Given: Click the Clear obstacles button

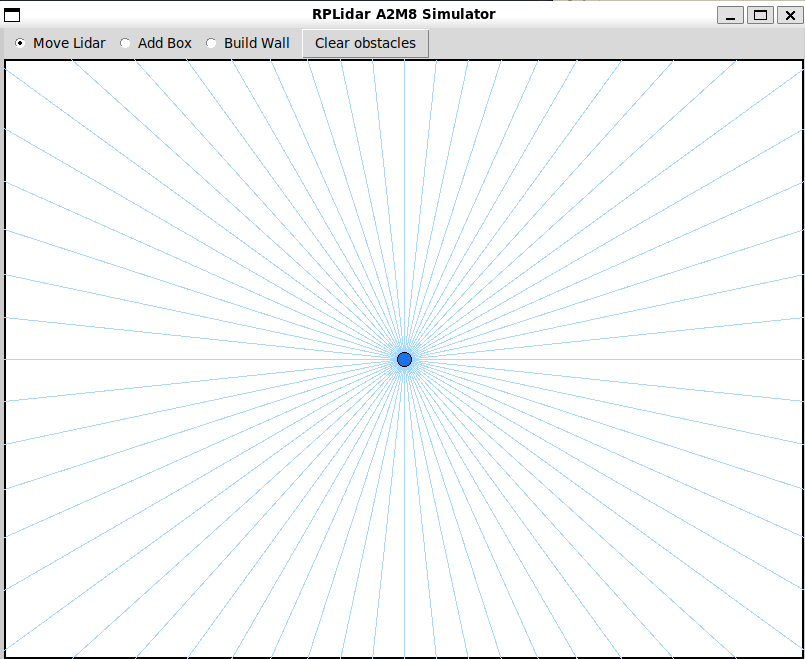Looking at the screenshot, I should [365, 44].
